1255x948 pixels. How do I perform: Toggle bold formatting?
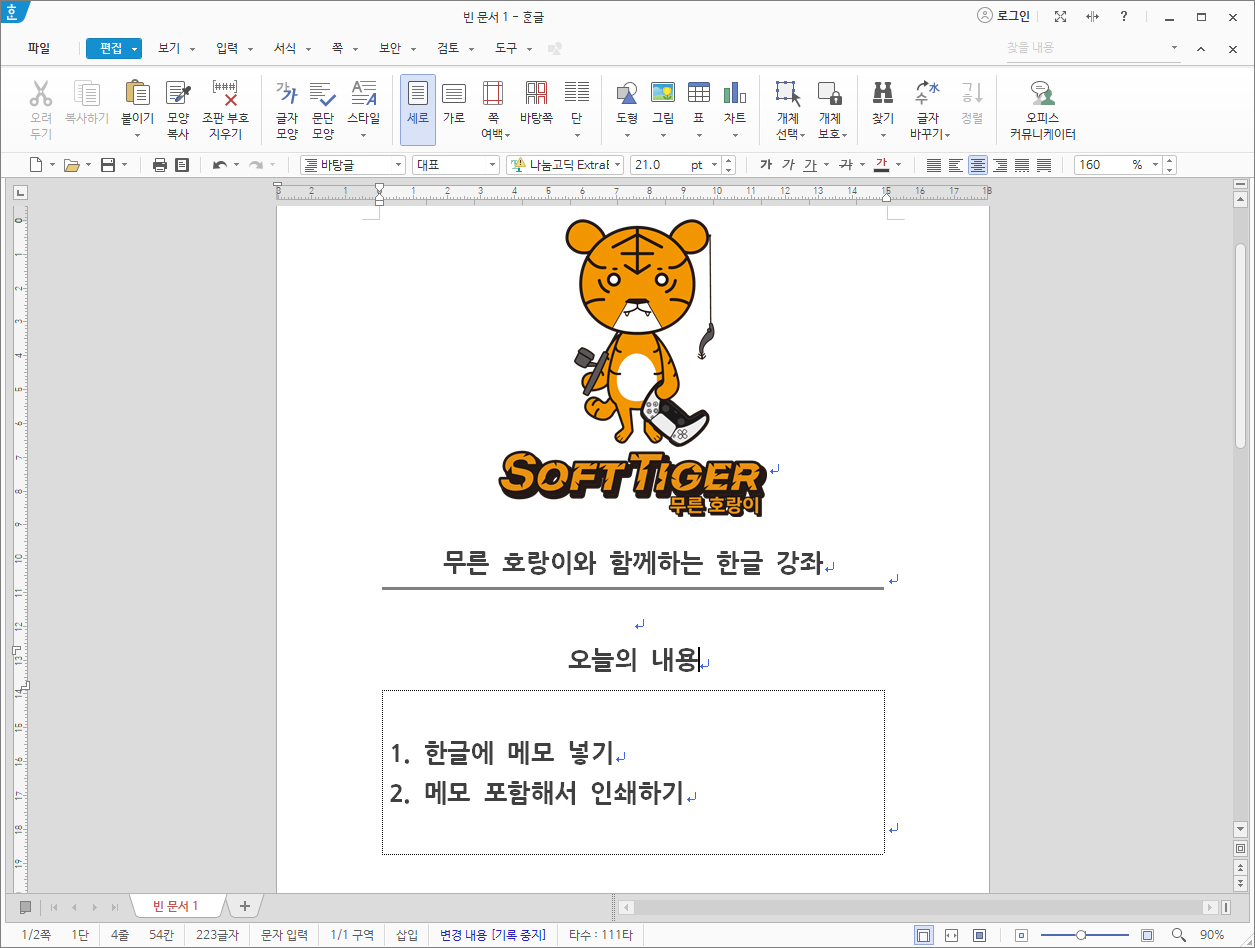[764, 165]
